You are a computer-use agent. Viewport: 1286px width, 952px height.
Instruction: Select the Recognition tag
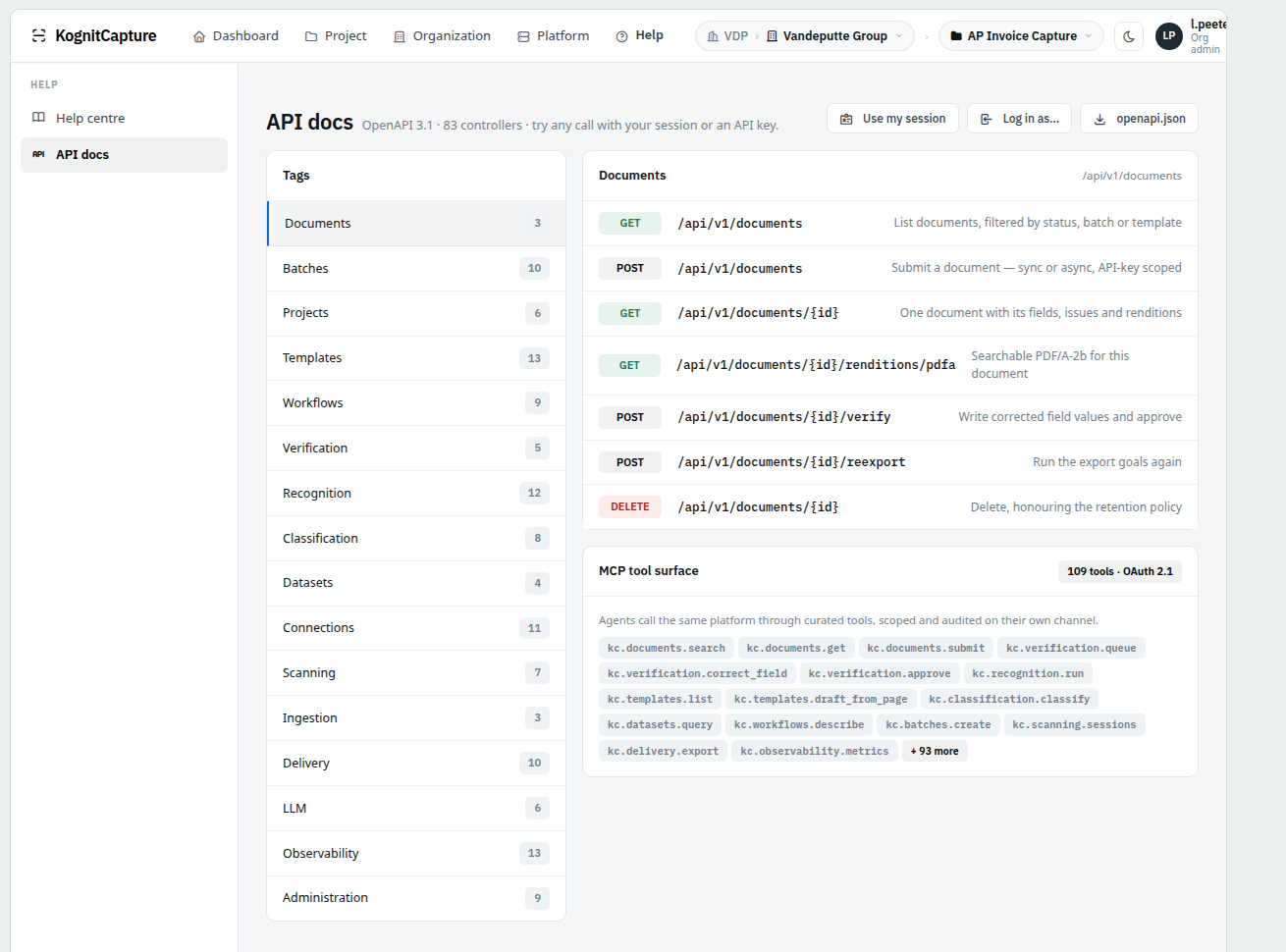416,493
